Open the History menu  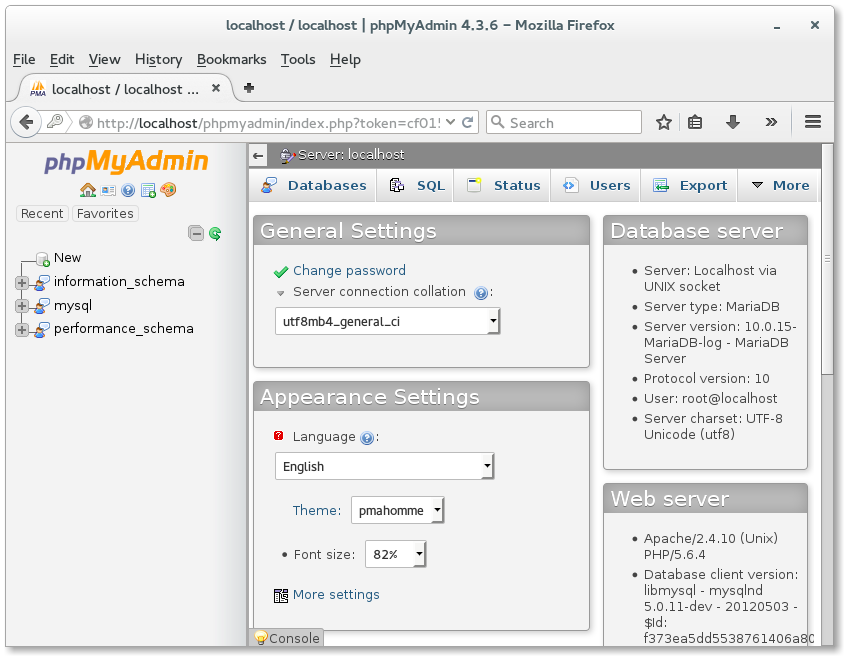158,59
